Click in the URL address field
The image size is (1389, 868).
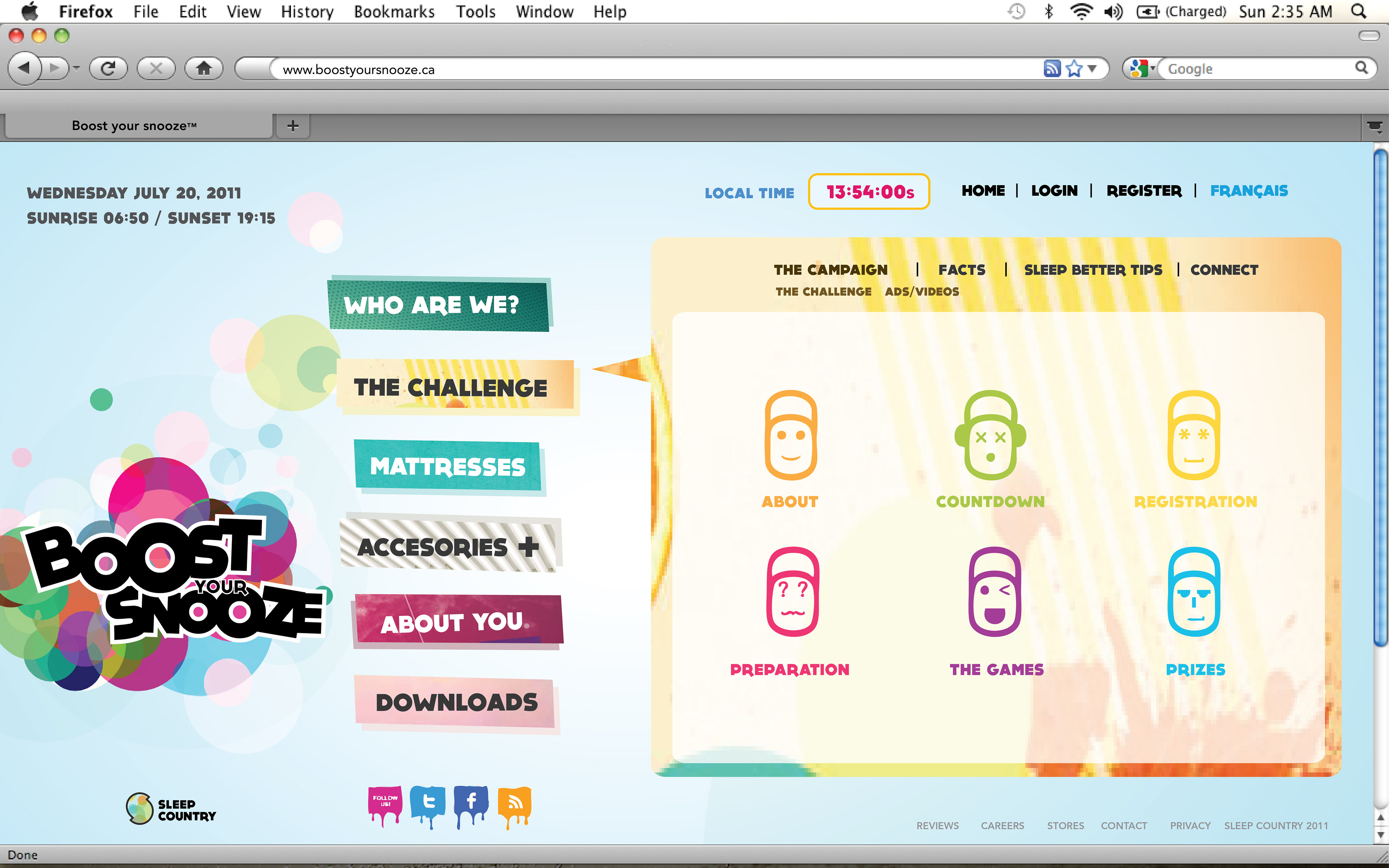tap(654, 69)
